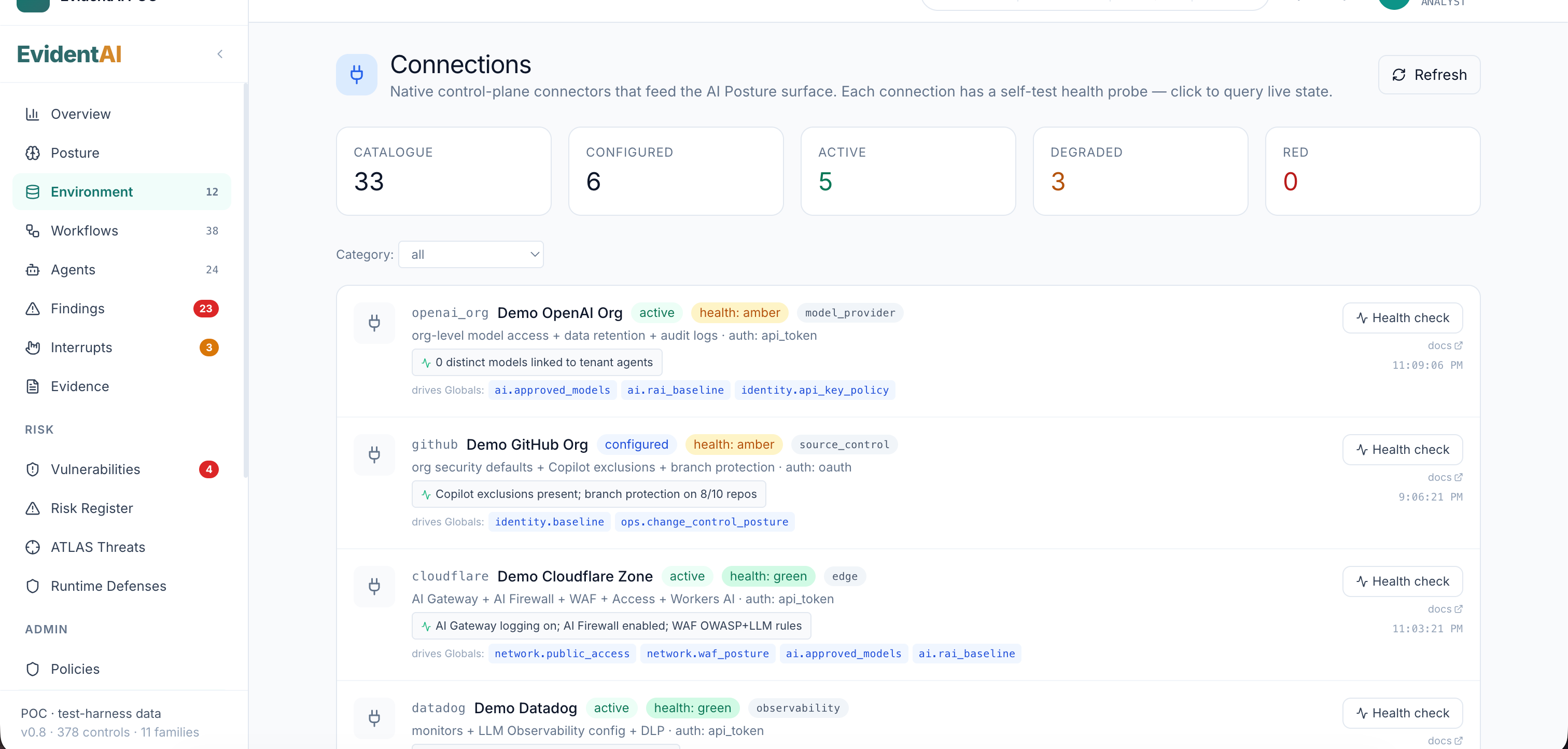
Task: Click the red 23 badge on Findings
Action: click(x=206, y=309)
